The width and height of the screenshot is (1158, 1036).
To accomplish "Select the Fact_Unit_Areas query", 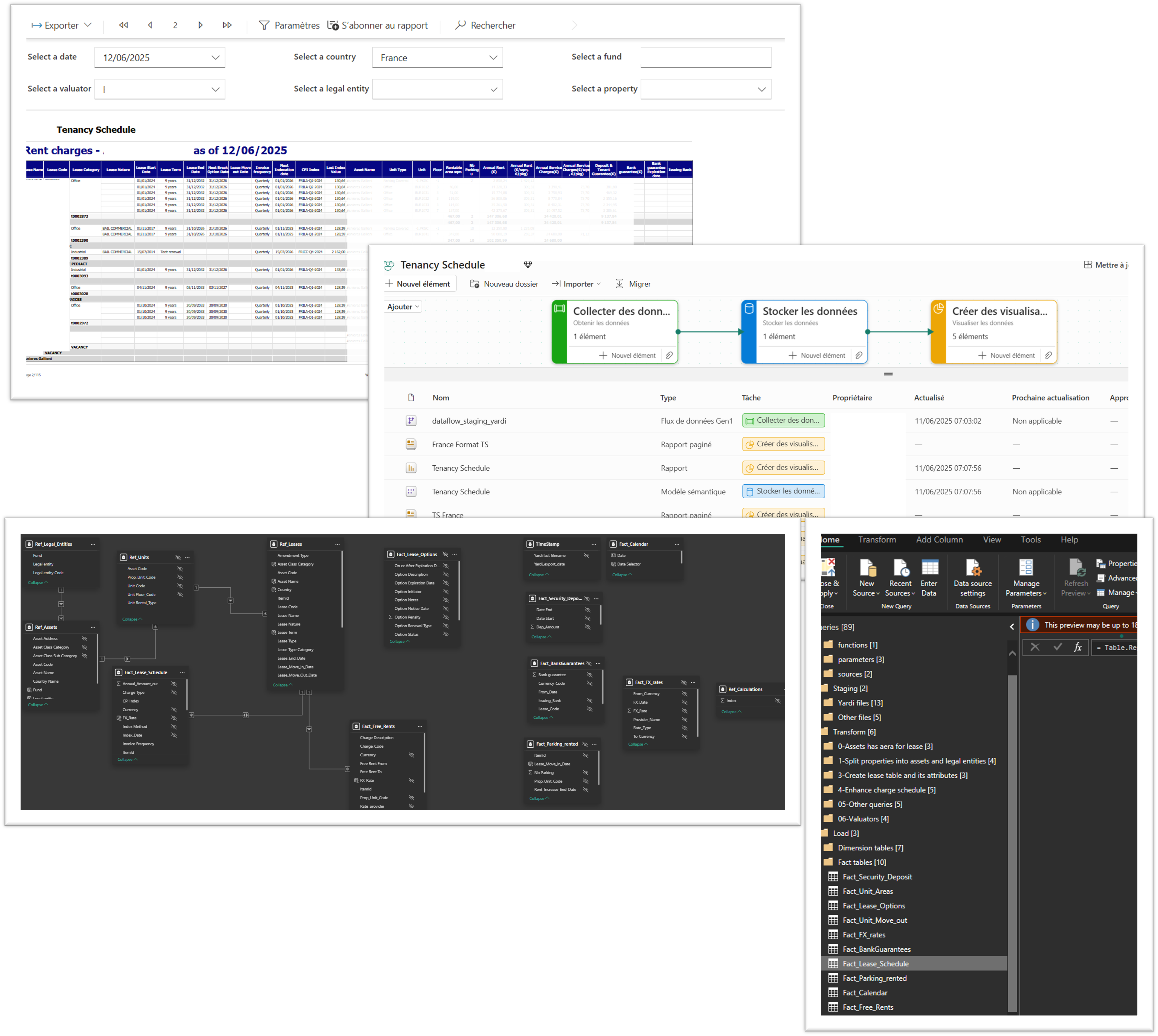I will click(868, 891).
